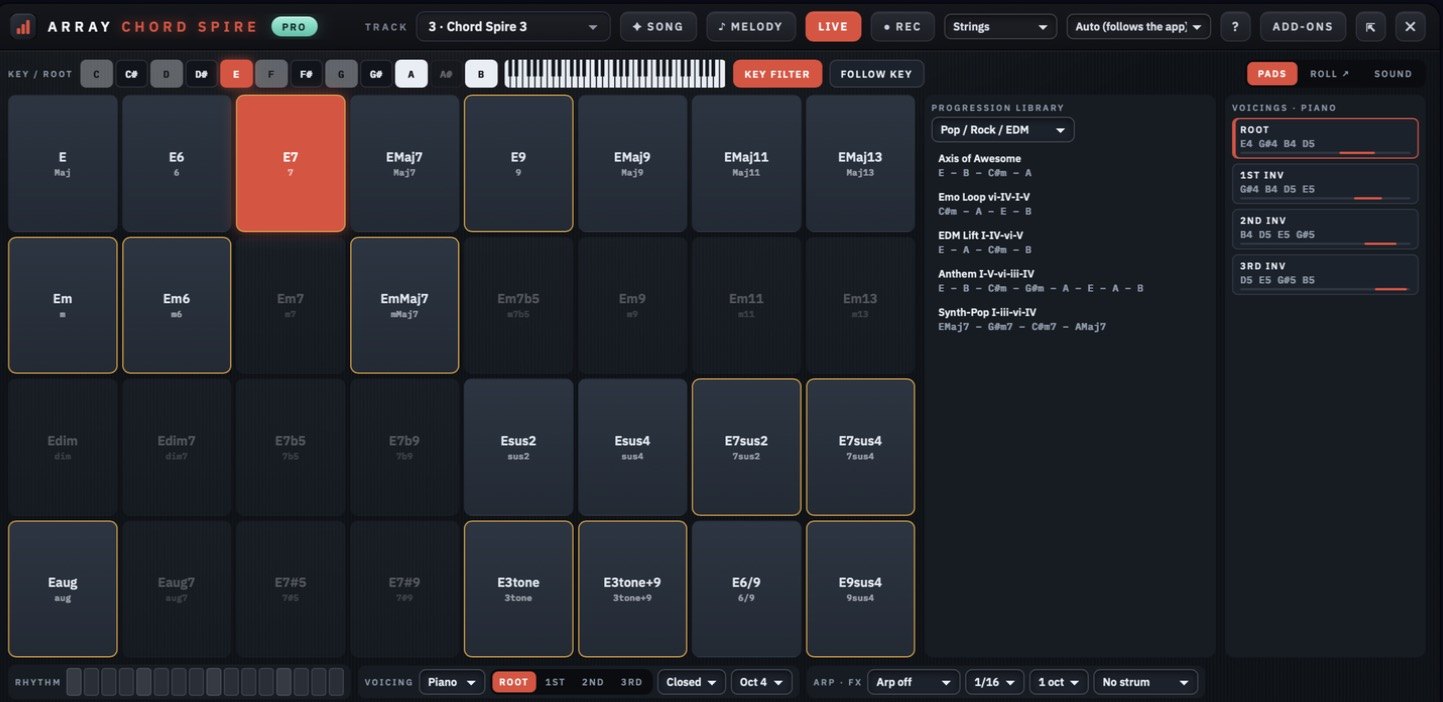The height and width of the screenshot is (702, 1443).
Task: Toggle the Follow Key button
Action: click(877, 74)
